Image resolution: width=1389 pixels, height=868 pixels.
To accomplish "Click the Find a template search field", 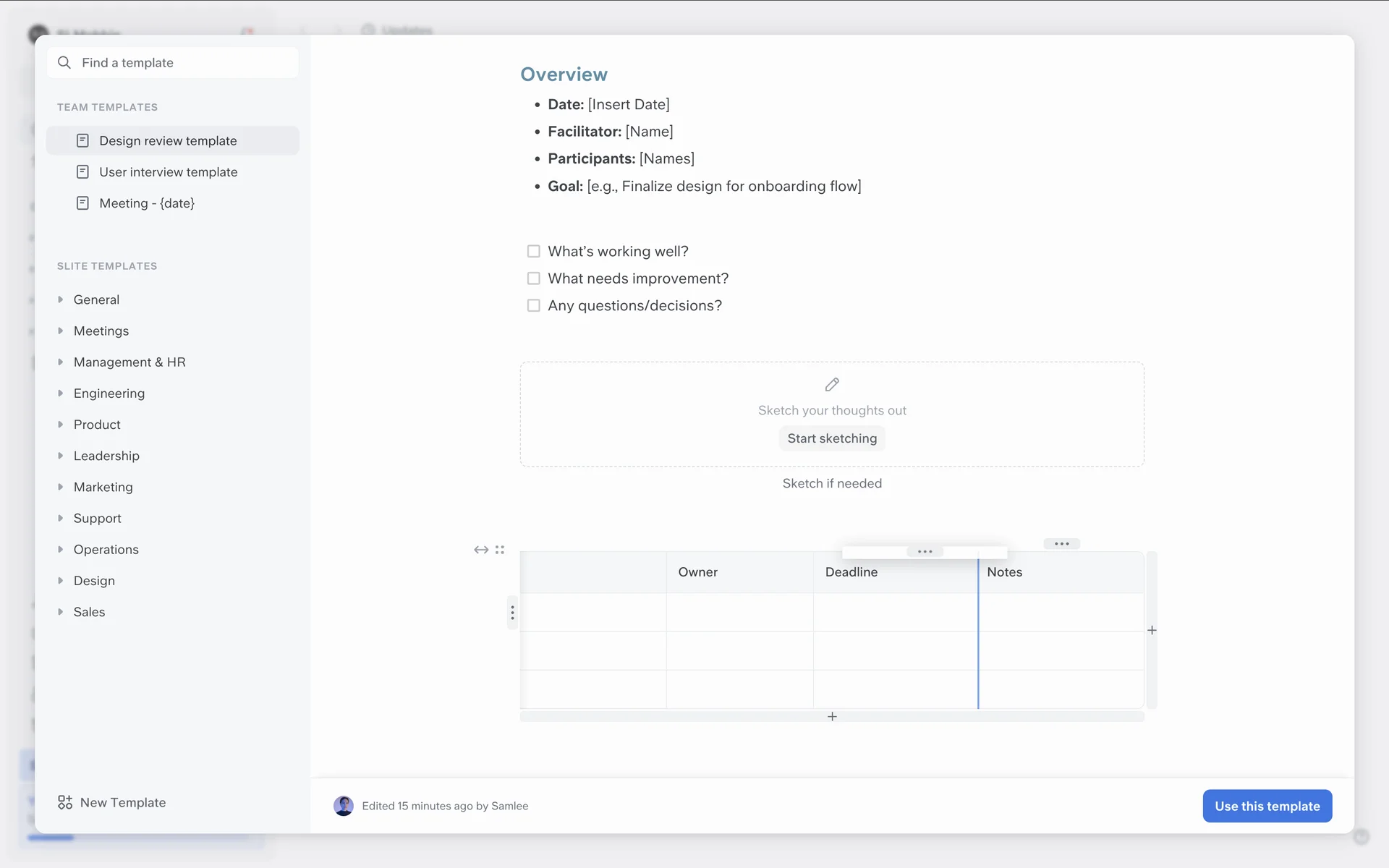I will tap(174, 63).
